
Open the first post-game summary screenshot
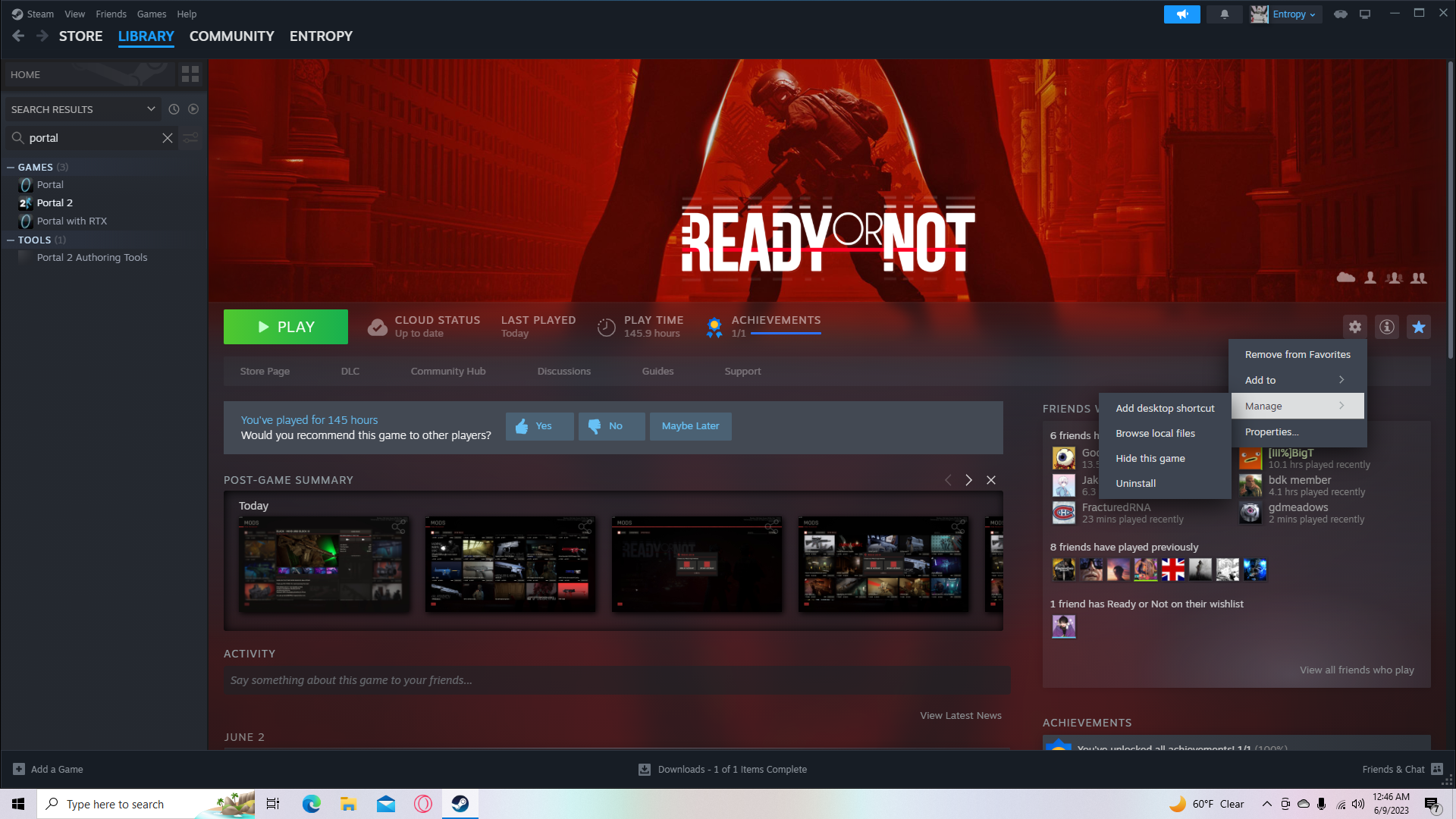324,564
